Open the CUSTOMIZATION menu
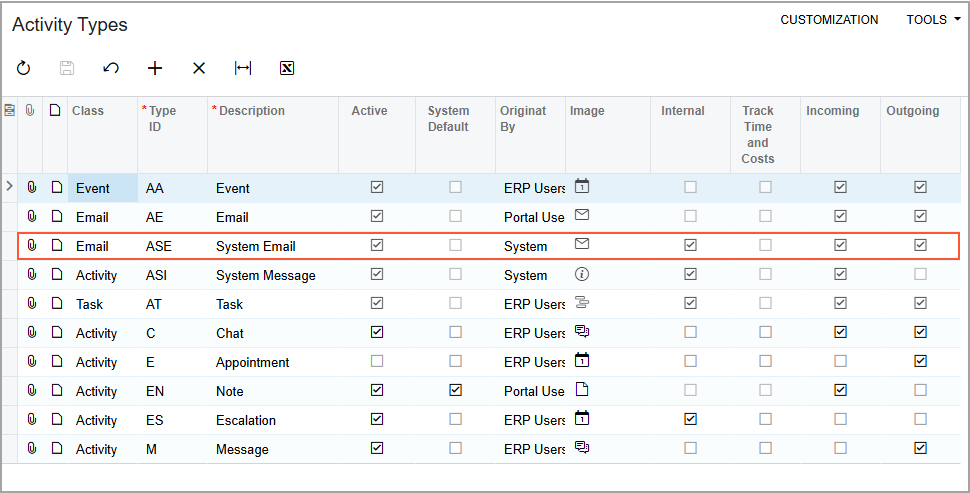 click(829, 20)
